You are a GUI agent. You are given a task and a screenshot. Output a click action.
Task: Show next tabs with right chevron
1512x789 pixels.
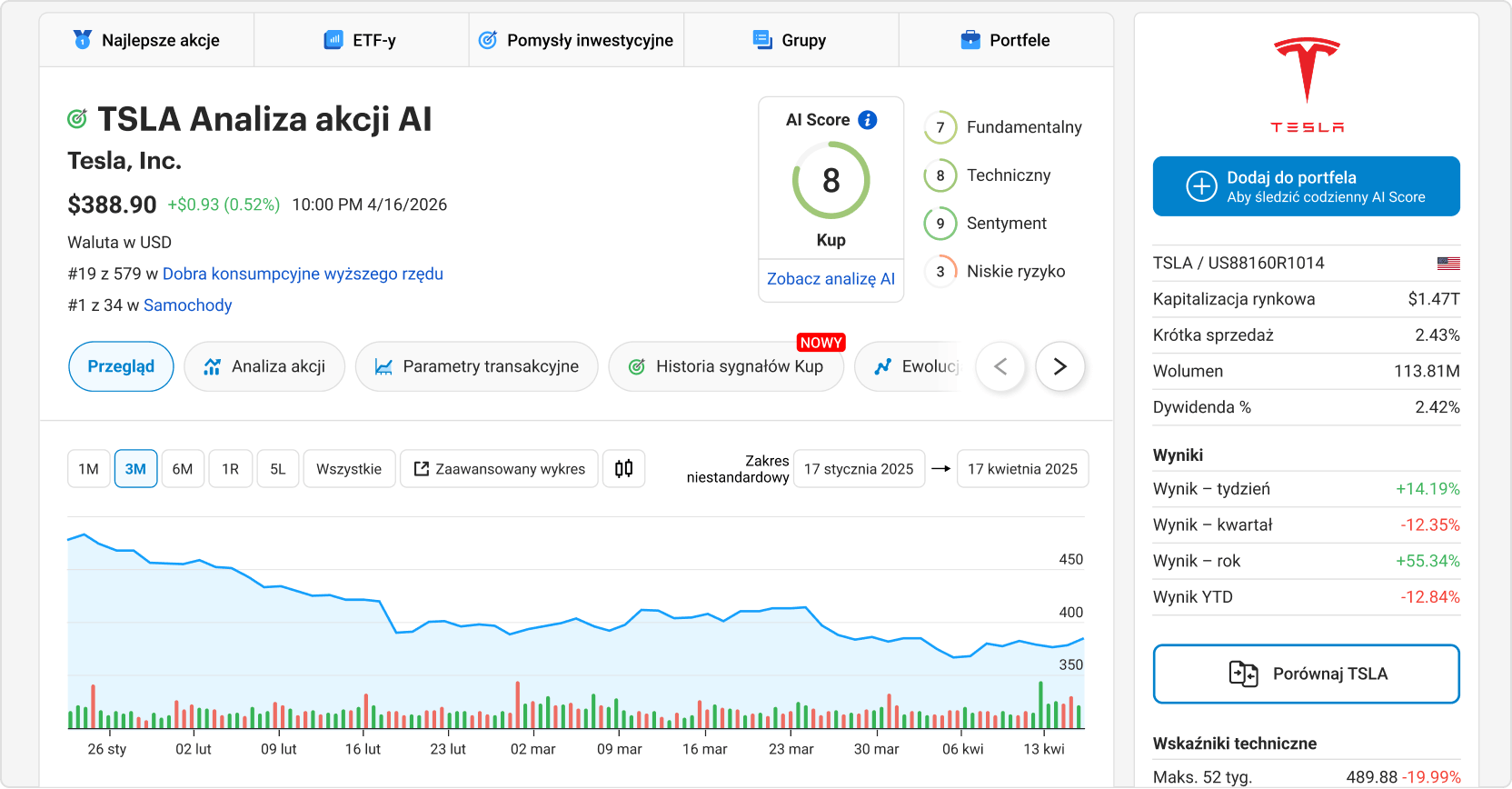pyautogui.click(x=1059, y=366)
